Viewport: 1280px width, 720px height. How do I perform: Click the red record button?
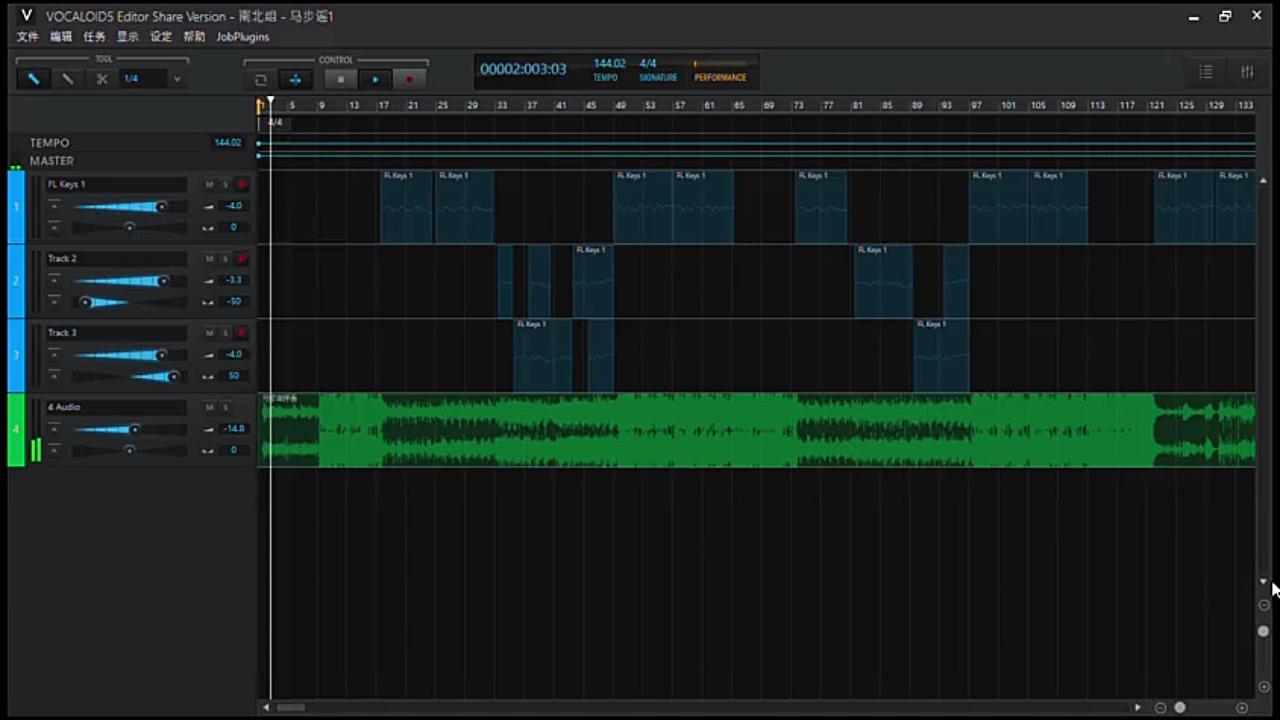tap(409, 79)
